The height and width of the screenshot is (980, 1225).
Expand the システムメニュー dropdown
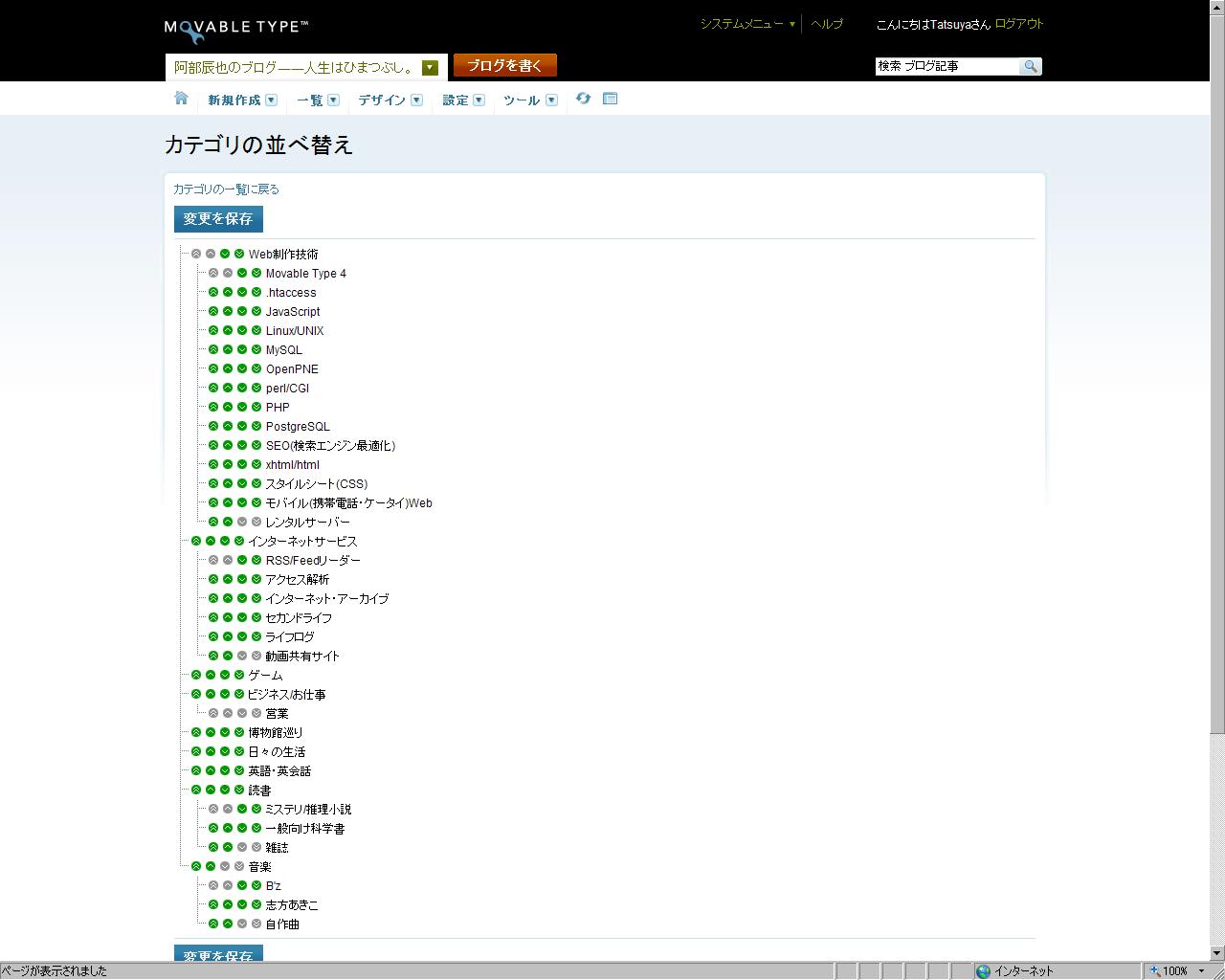[747, 24]
